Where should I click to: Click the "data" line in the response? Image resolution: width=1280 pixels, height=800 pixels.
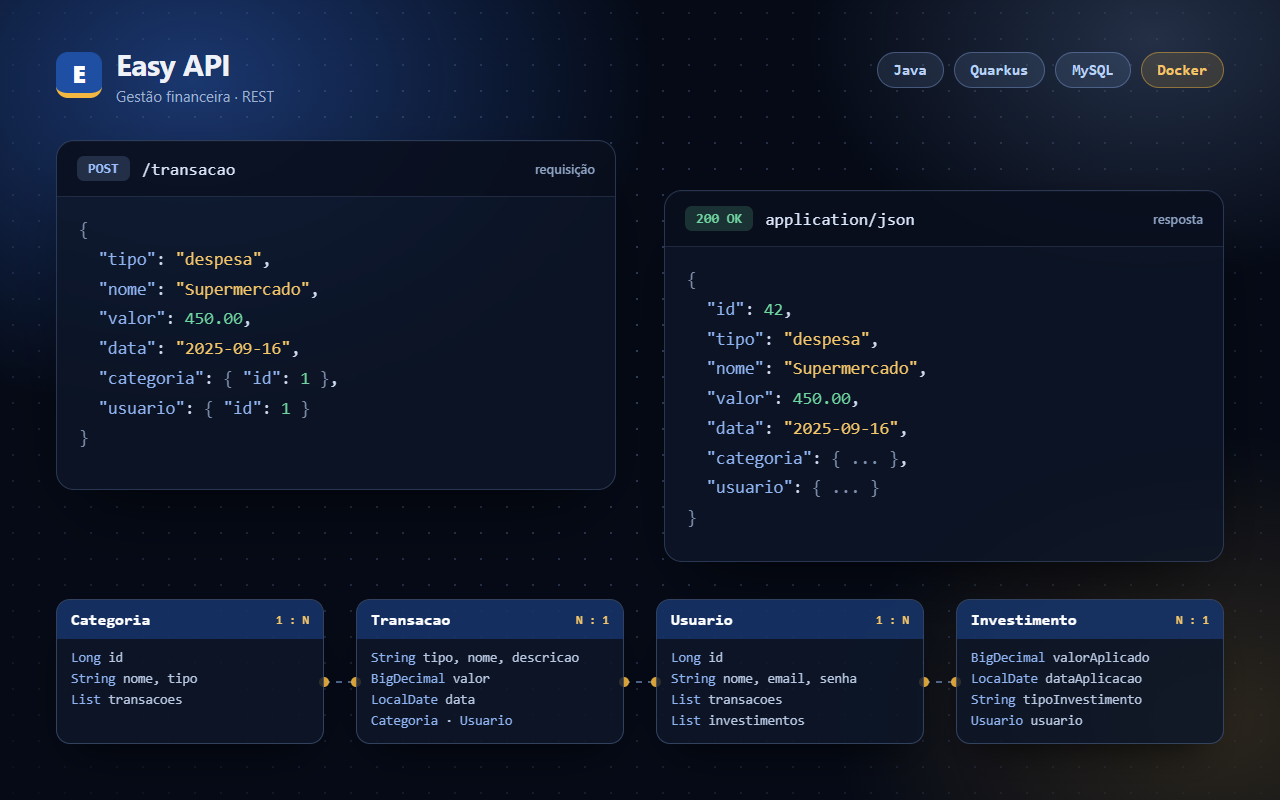click(807, 429)
